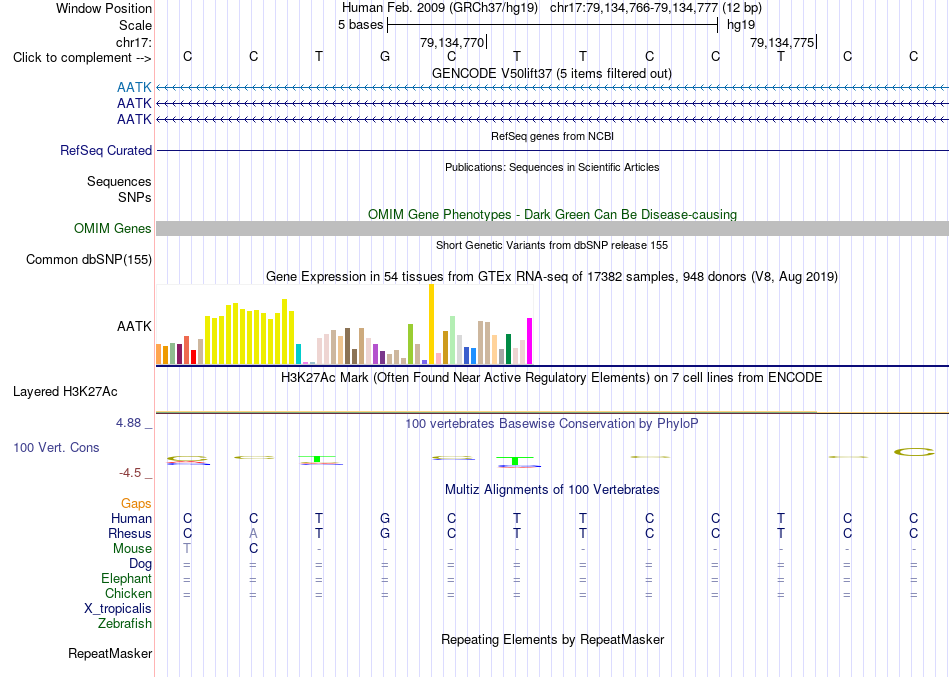The height and width of the screenshot is (677, 950).
Task: Select the Rhesus alignment row label
Action: pos(130,533)
